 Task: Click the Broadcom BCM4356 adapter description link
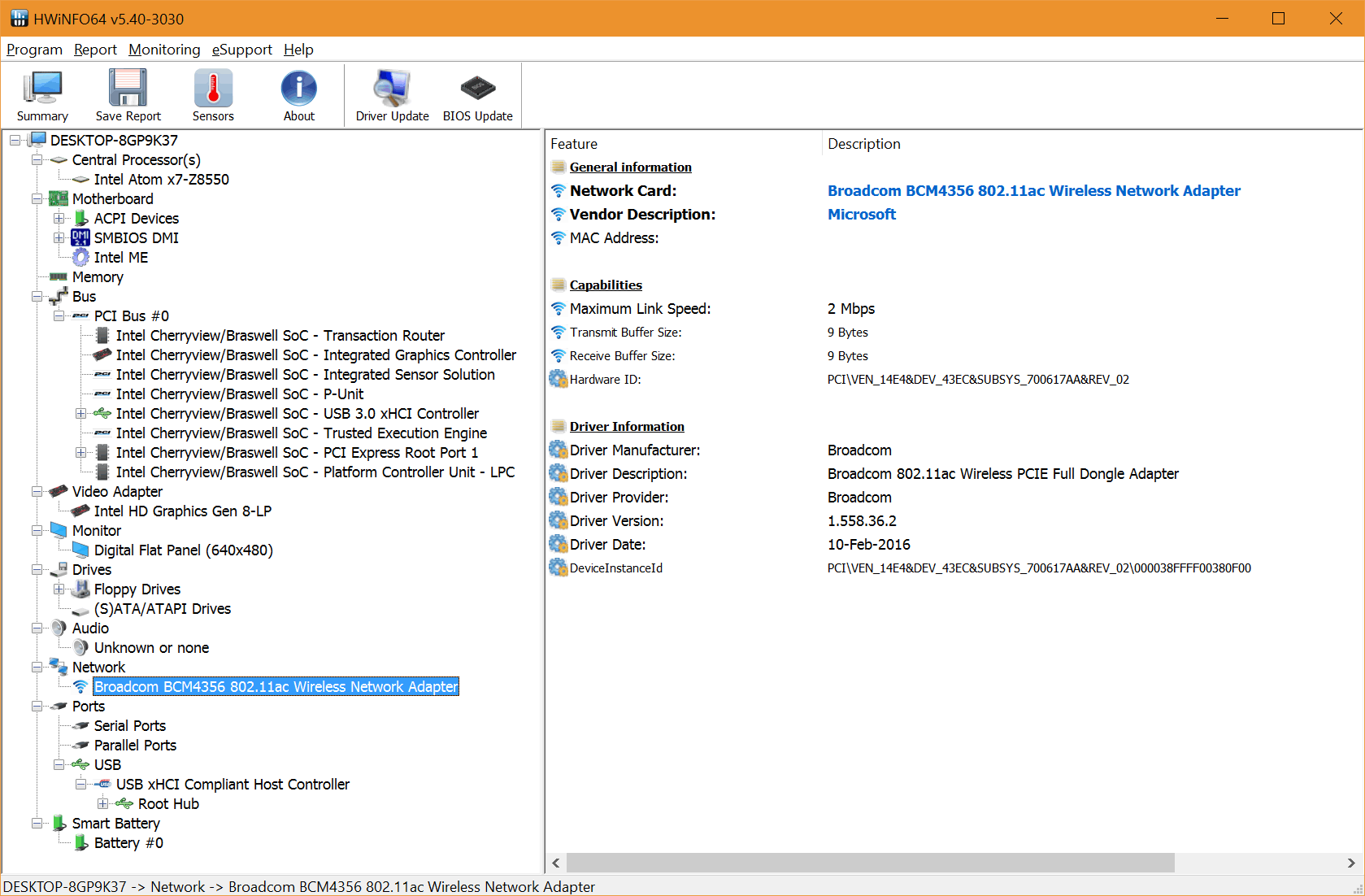tap(1033, 190)
